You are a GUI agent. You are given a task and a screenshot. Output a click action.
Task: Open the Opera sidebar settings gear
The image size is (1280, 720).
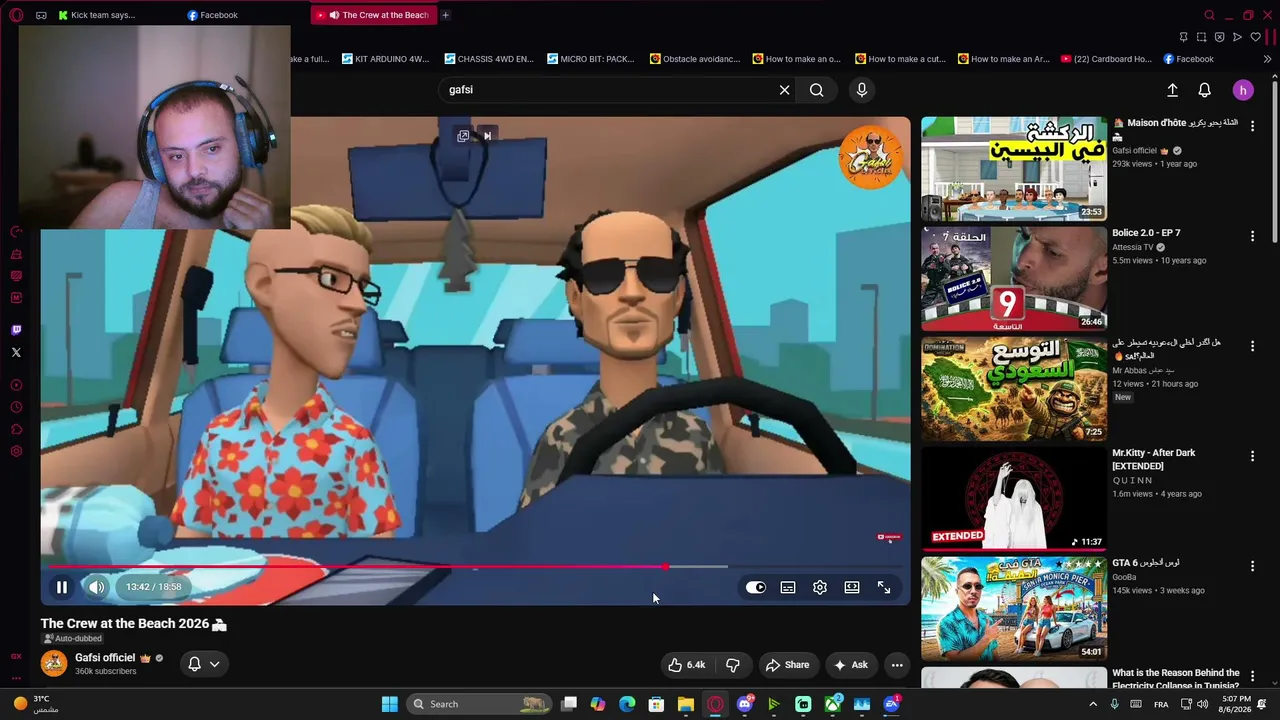[16, 452]
